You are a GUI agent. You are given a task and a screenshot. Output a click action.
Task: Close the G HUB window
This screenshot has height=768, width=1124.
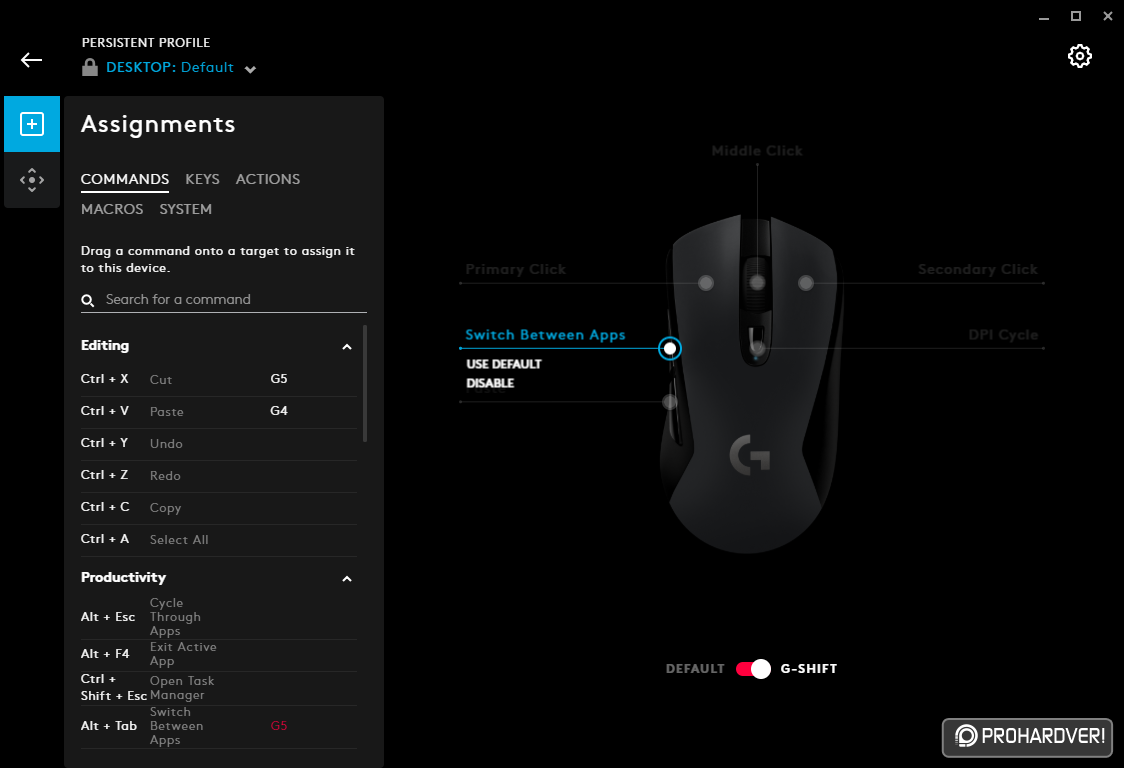[x=1108, y=16]
